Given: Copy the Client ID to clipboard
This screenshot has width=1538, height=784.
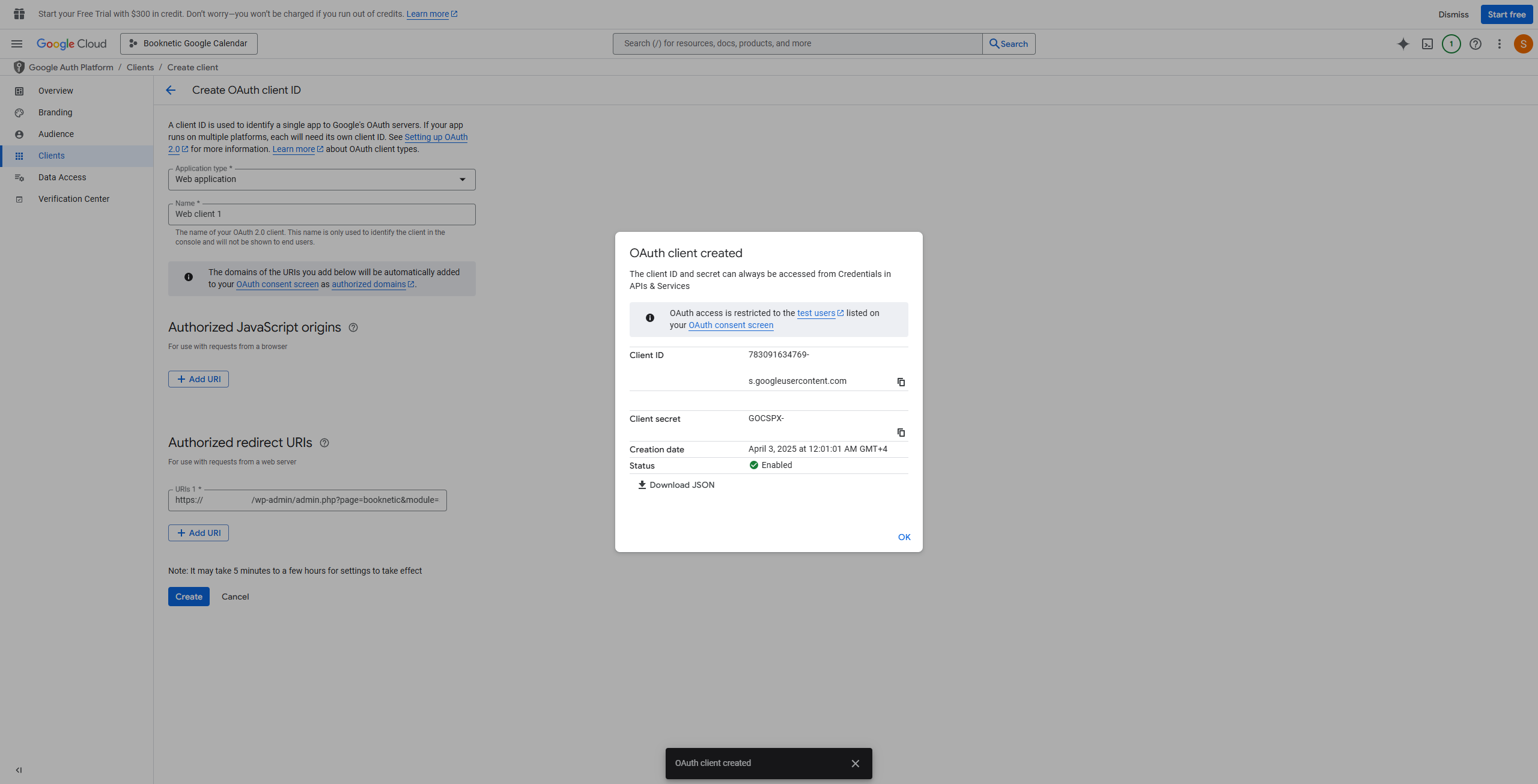Looking at the screenshot, I should [x=901, y=382].
